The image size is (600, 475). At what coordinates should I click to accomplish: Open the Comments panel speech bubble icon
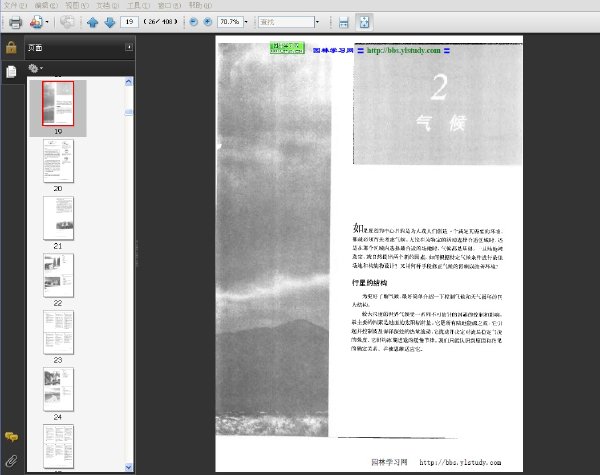[11, 437]
